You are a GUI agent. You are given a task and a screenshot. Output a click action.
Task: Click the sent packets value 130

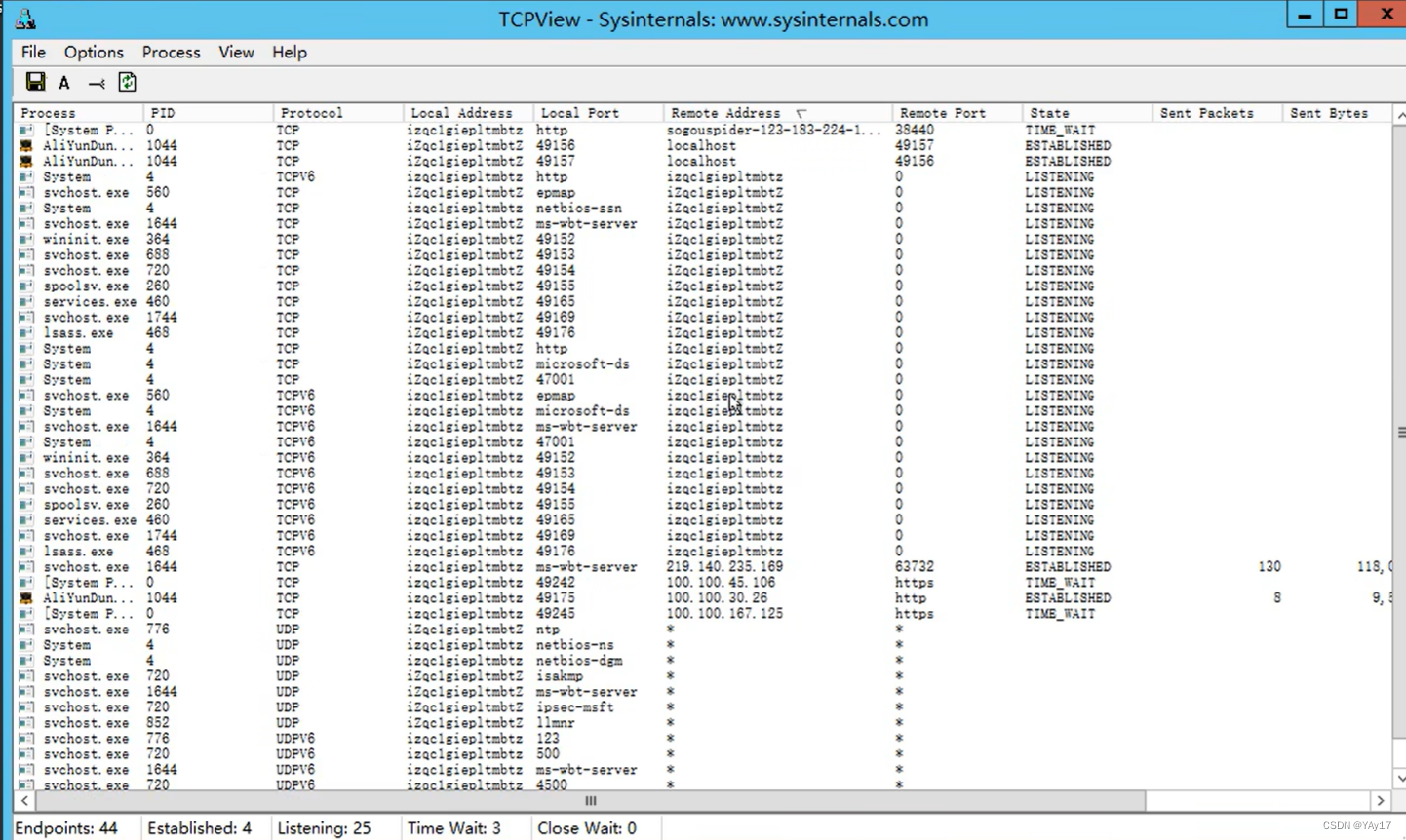click(x=1269, y=567)
